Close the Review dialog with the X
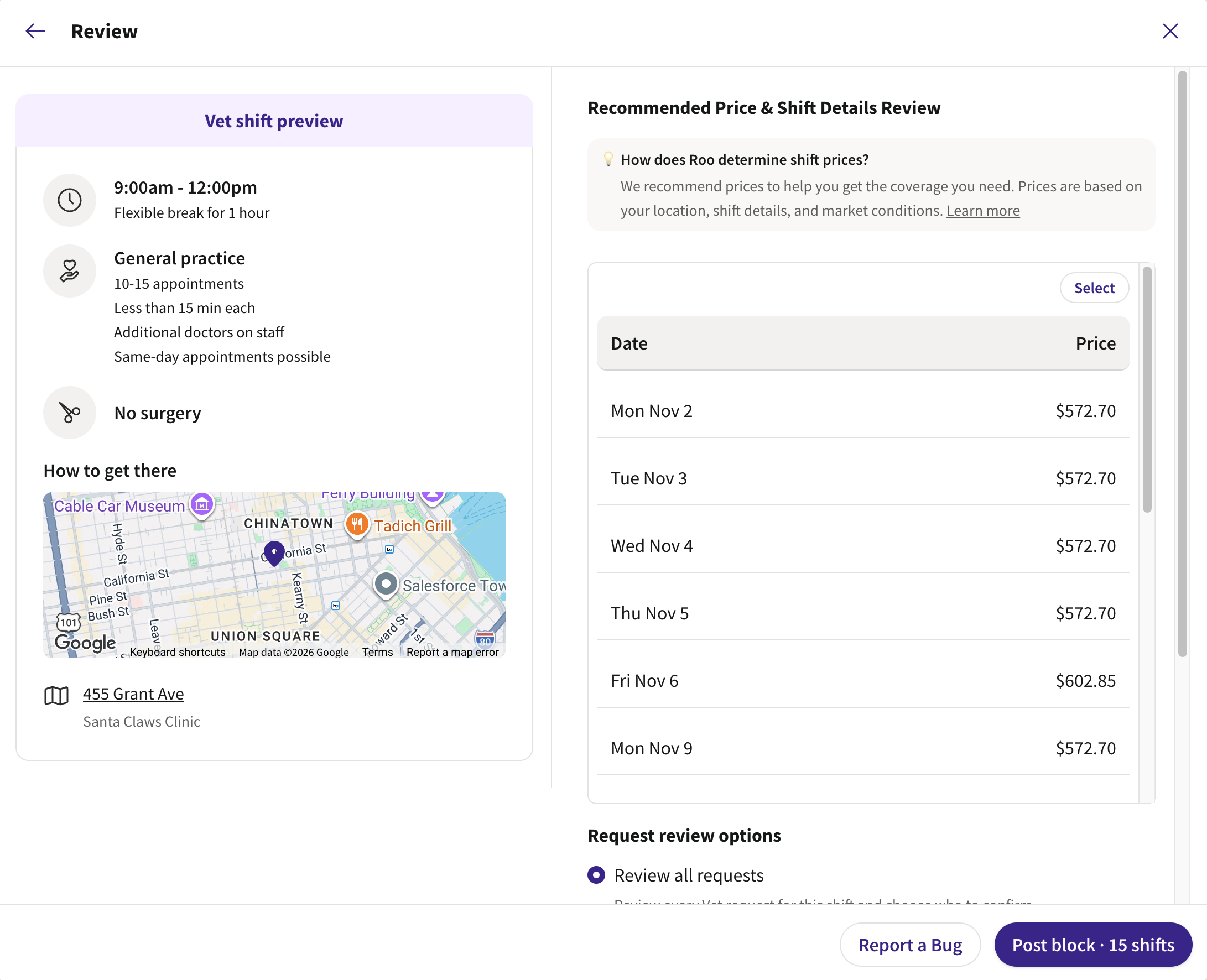This screenshot has width=1207, height=980. coord(1170,31)
